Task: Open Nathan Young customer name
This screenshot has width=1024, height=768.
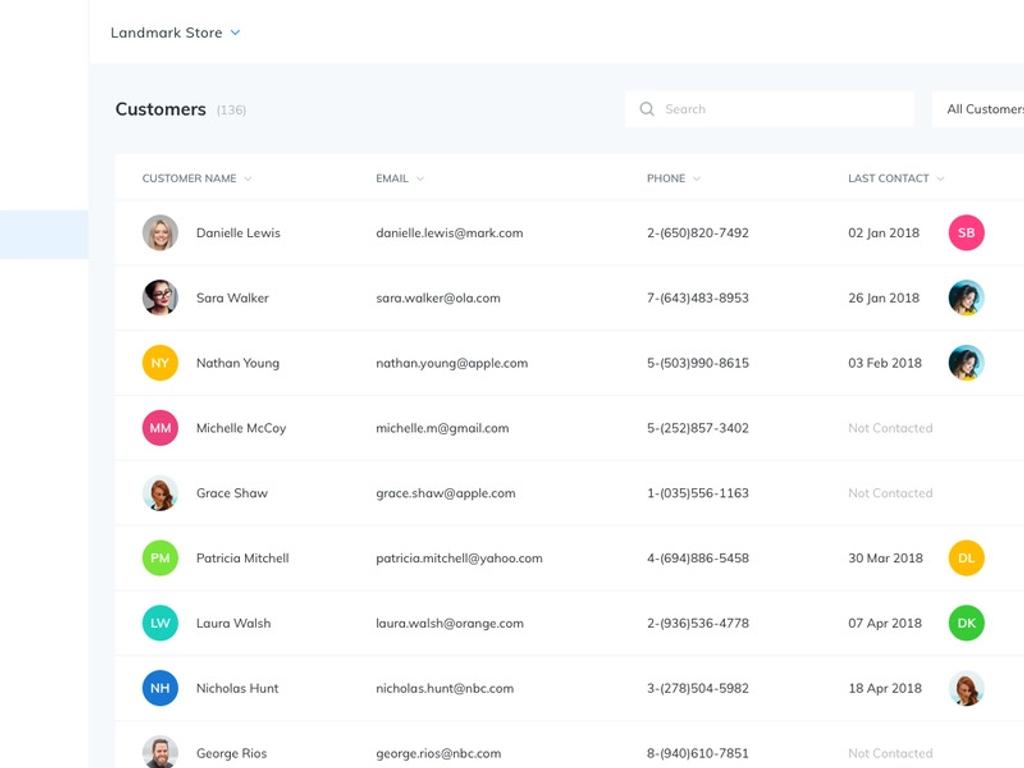Action: (x=238, y=363)
